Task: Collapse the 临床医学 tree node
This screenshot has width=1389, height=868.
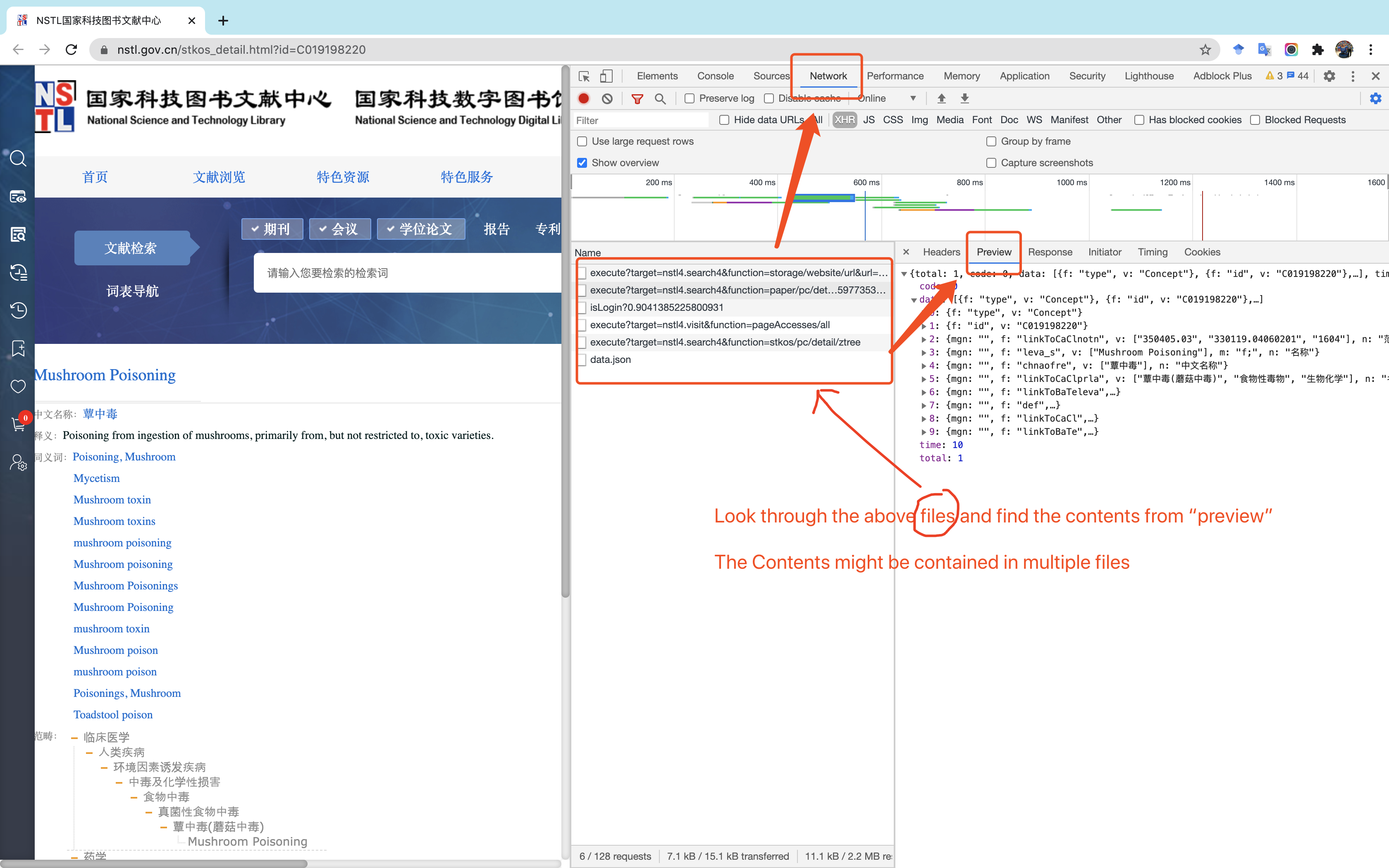Action: [x=74, y=738]
